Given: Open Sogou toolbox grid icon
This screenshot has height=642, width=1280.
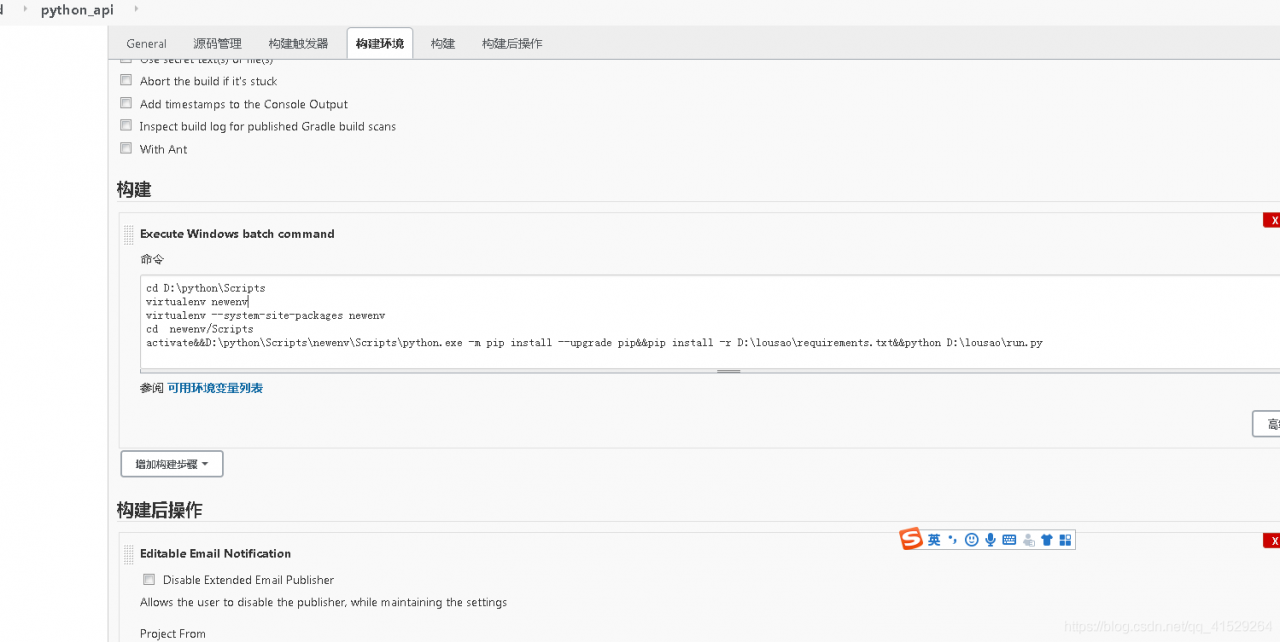Looking at the screenshot, I should click(x=1065, y=540).
